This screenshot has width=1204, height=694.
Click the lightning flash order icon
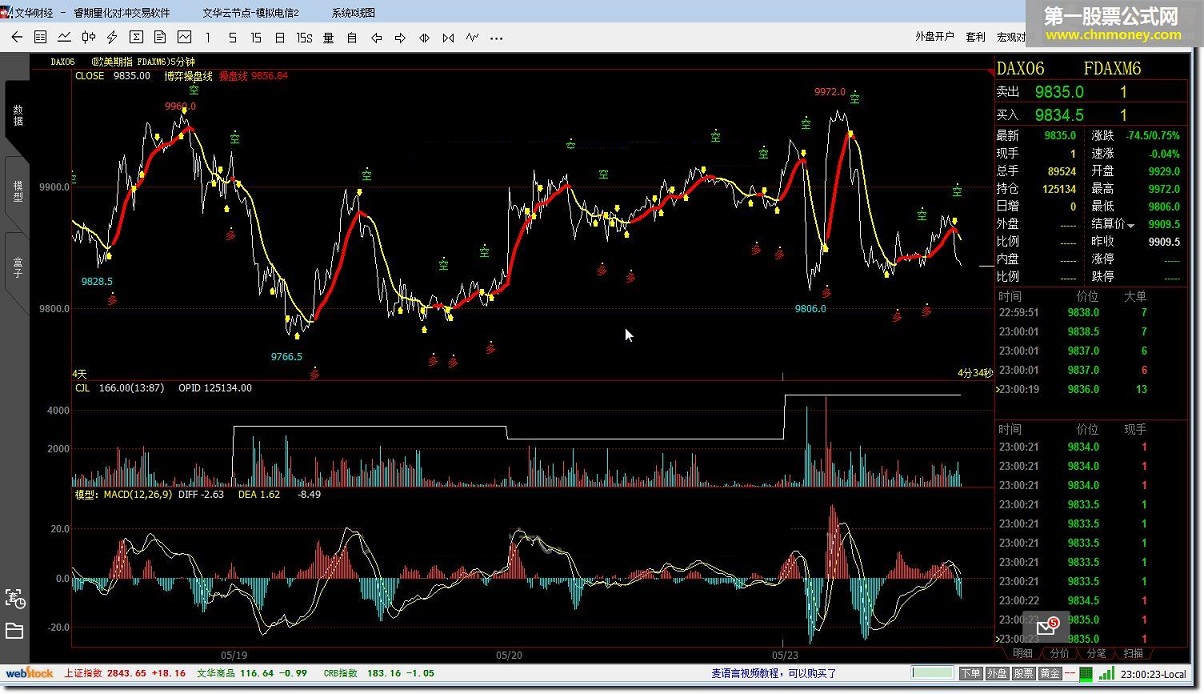[112, 37]
